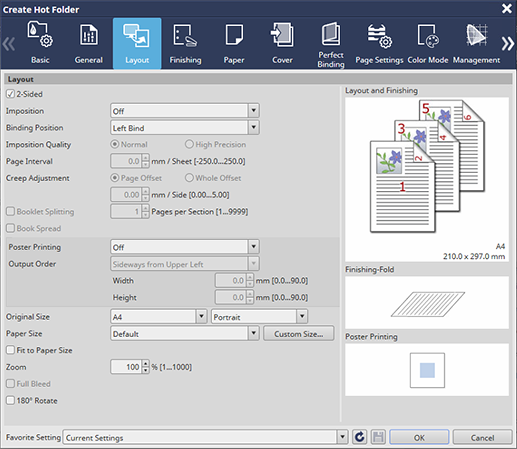Screen dimensions: 517x449
Task: Expand the Imposition dropdown
Action: [x=185, y=111]
